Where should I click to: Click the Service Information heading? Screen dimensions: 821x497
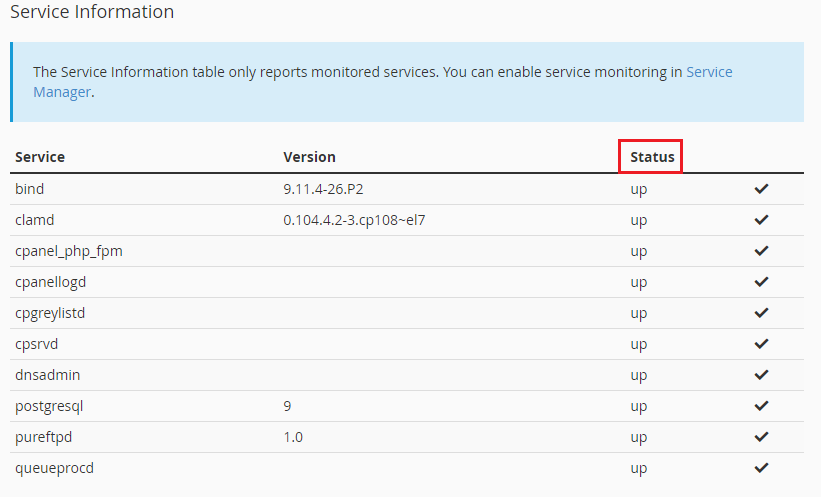point(92,13)
